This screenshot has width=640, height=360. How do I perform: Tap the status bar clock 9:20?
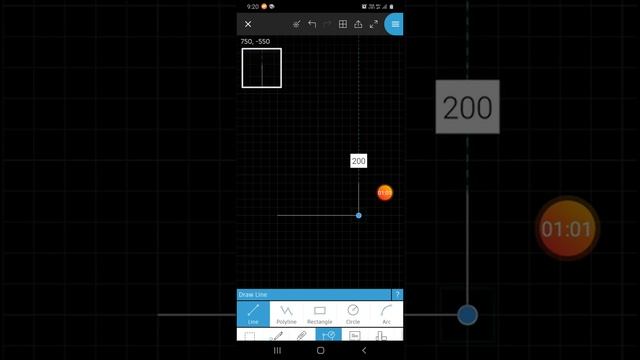[253, 7]
